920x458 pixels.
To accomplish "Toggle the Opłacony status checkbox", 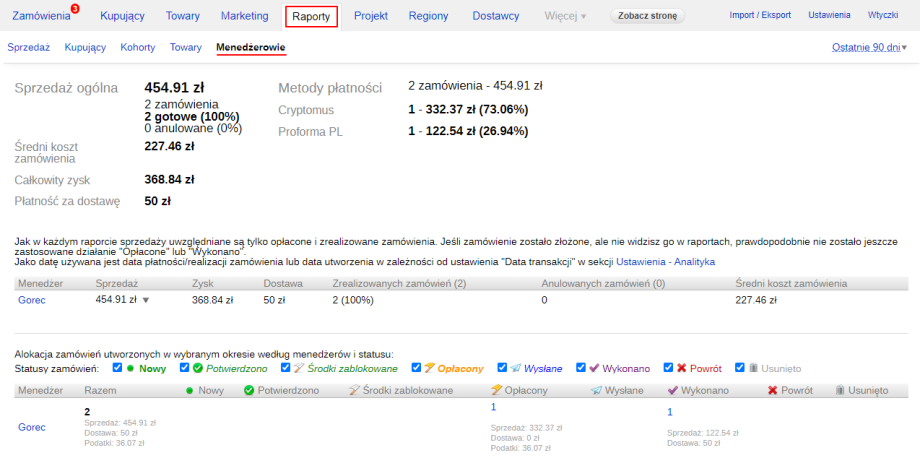I will [415, 367].
